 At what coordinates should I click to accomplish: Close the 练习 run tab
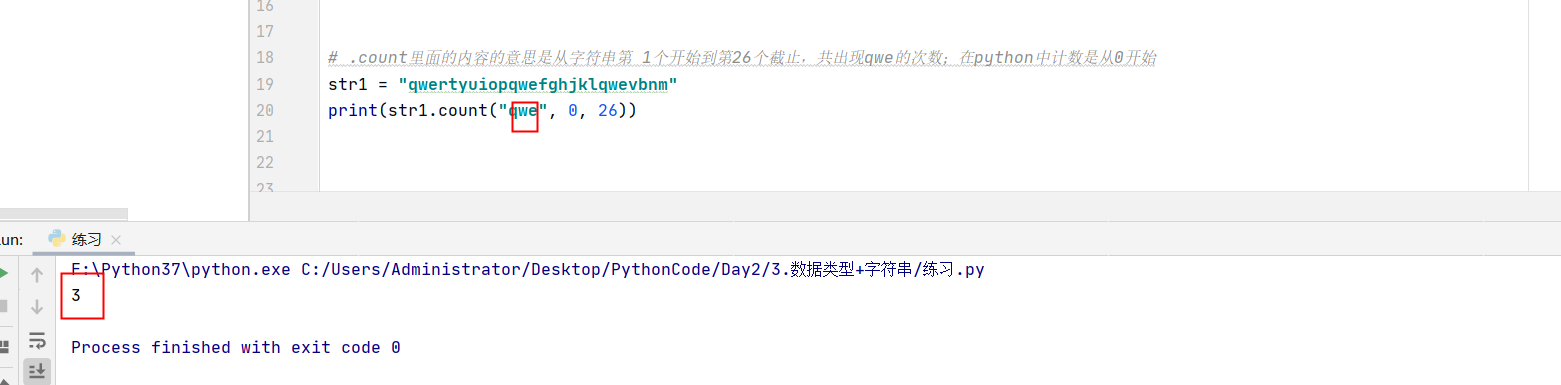click(x=116, y=241)
